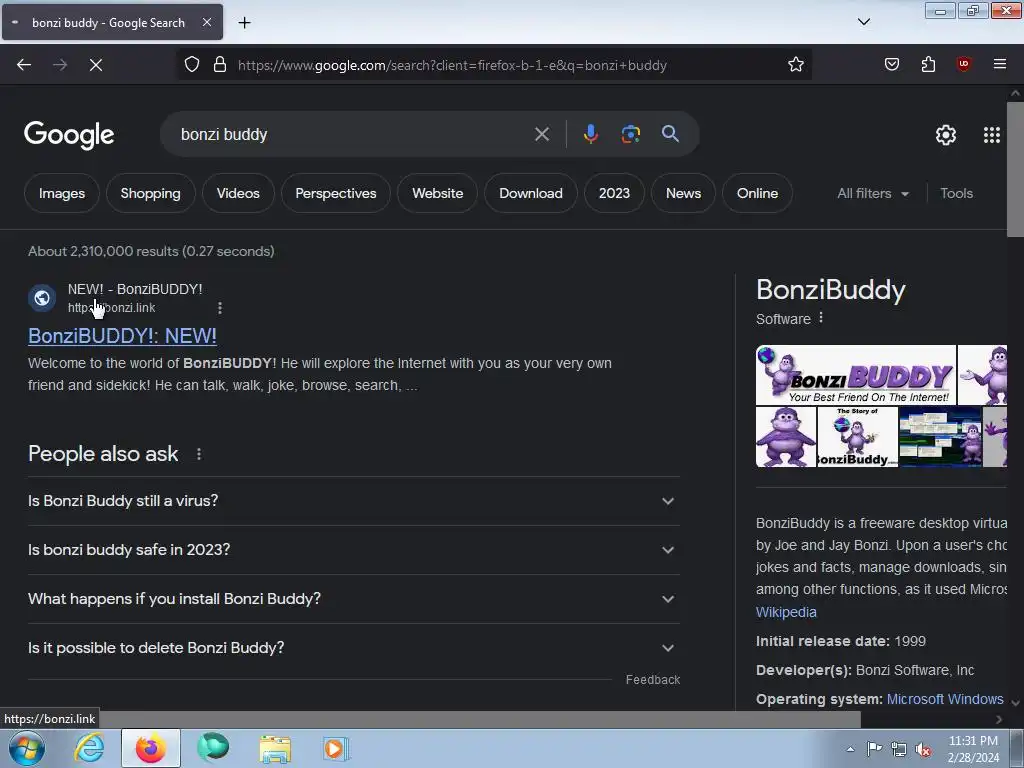Open the green globe taskbar app
This screenshot has height=768, width=1024.
pyautogui.click(x=213, y=748)
